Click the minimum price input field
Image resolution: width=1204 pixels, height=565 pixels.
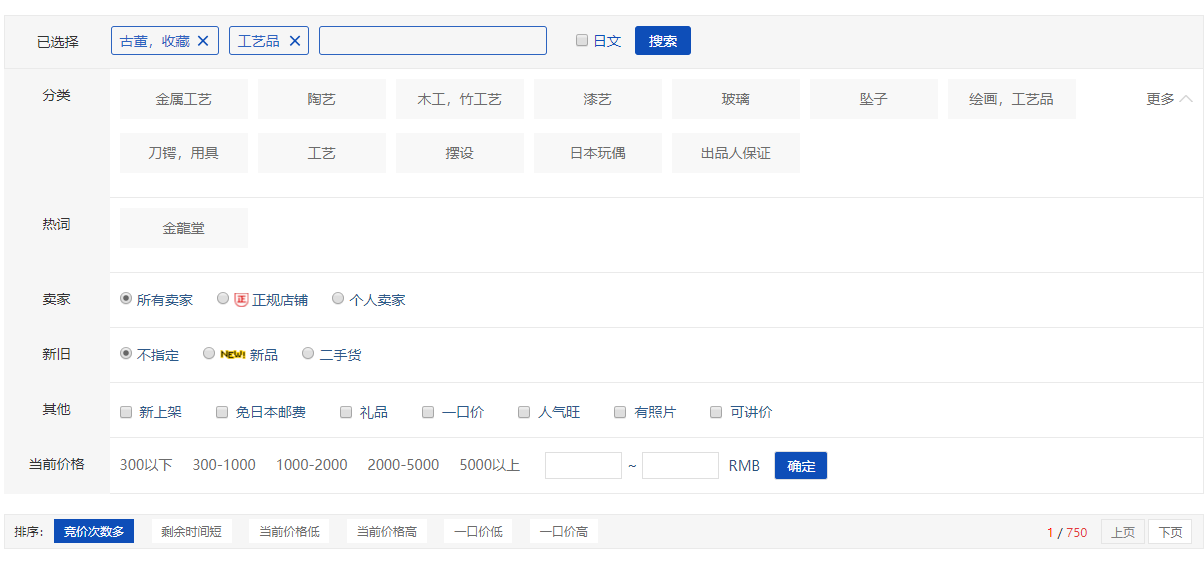point(583,465)
